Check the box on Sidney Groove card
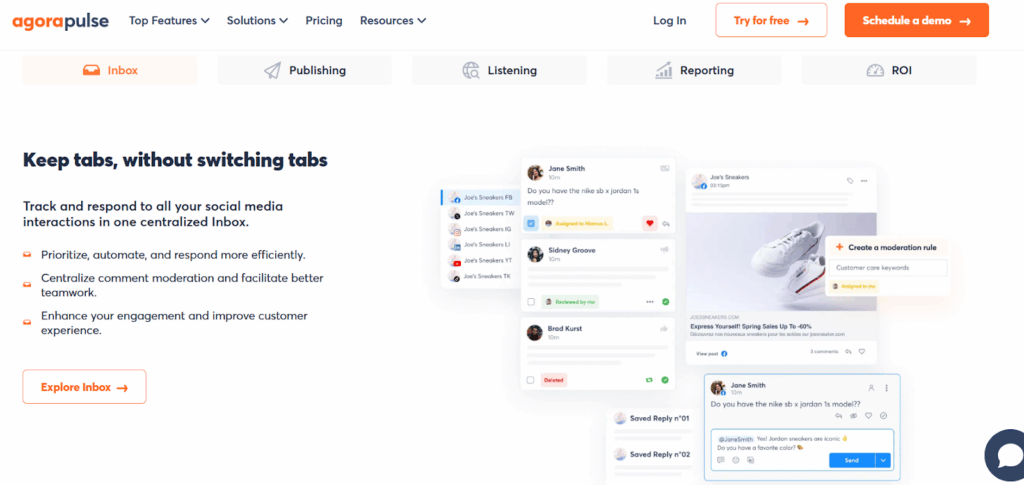 (x=531, y=302)
